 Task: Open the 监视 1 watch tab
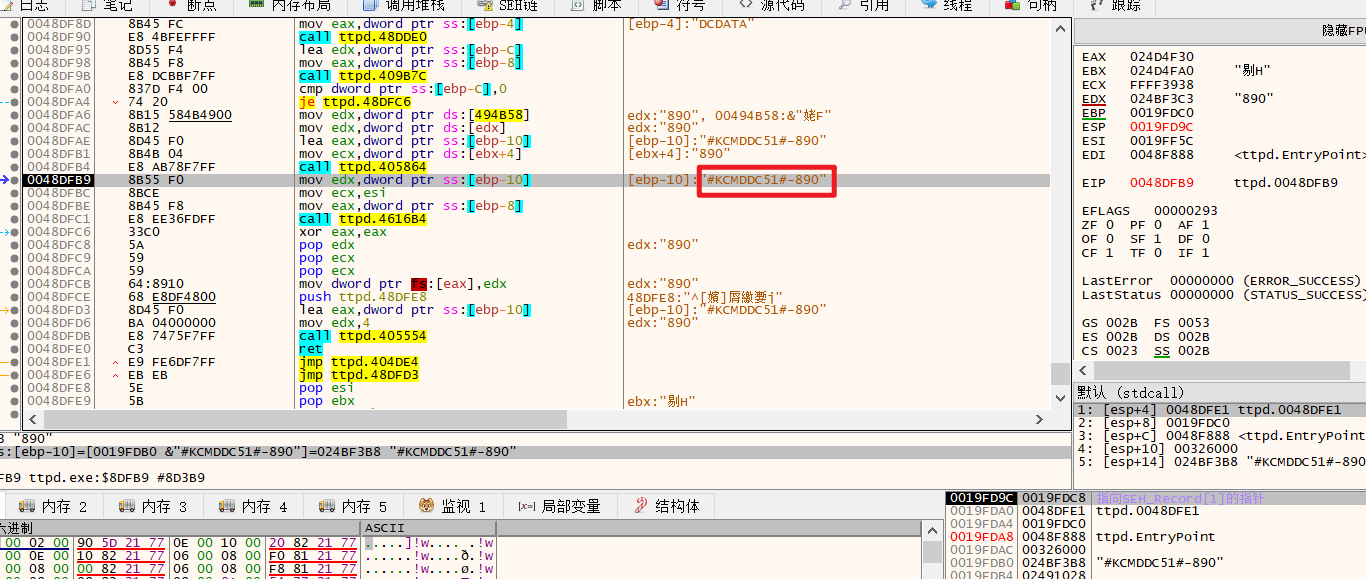point(452,506)
